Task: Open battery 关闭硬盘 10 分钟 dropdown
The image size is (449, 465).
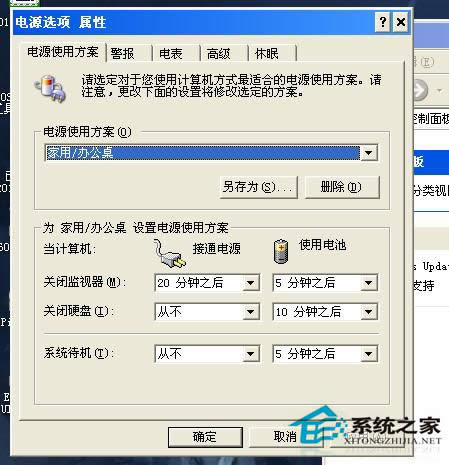Action: click(x=369, y=312)
